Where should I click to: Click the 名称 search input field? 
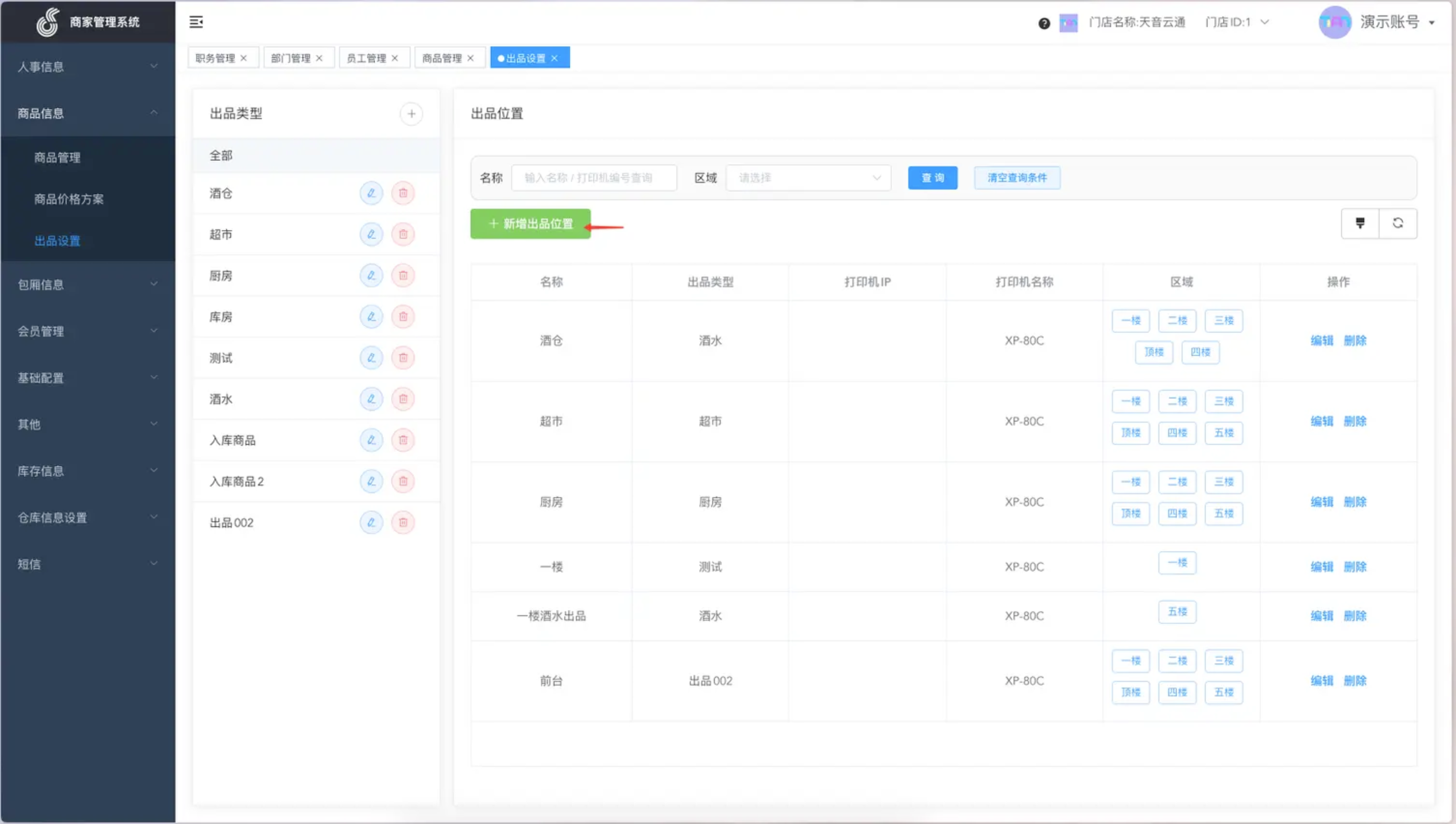[593, 178]
